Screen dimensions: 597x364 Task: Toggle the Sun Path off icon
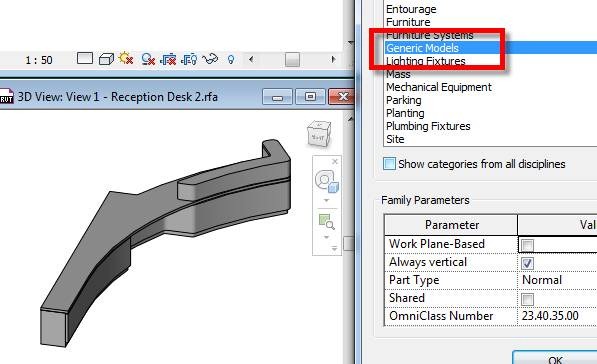[x=126, y=59]
